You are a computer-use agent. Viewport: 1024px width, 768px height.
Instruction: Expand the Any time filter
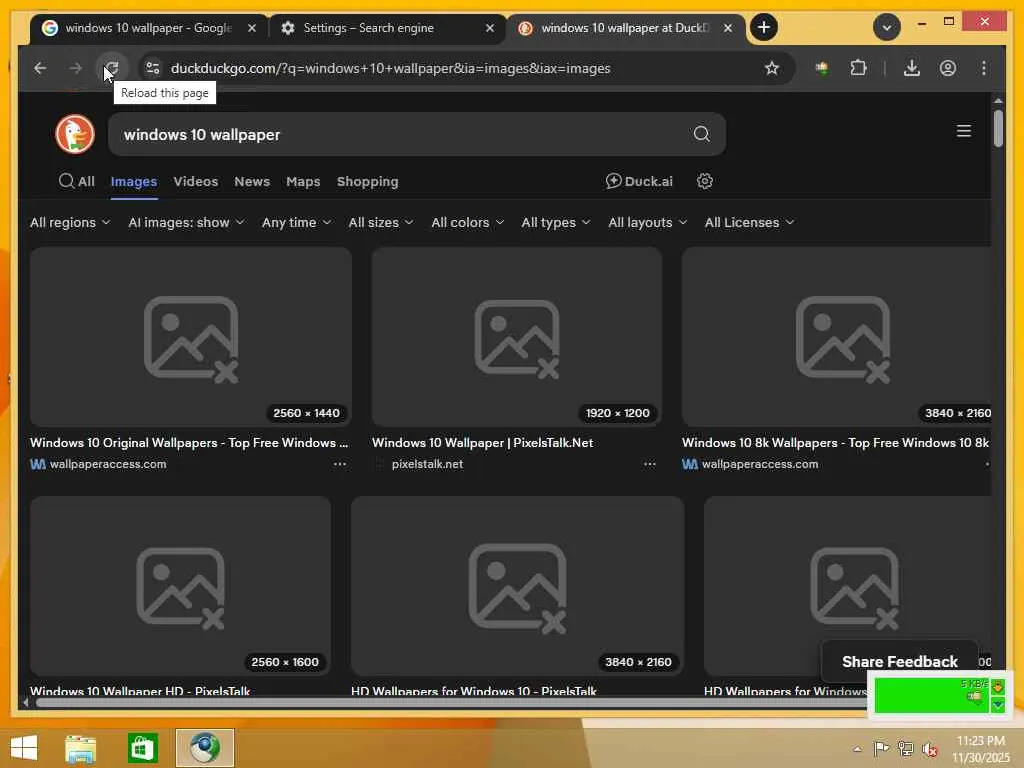(x=296, y=223)
